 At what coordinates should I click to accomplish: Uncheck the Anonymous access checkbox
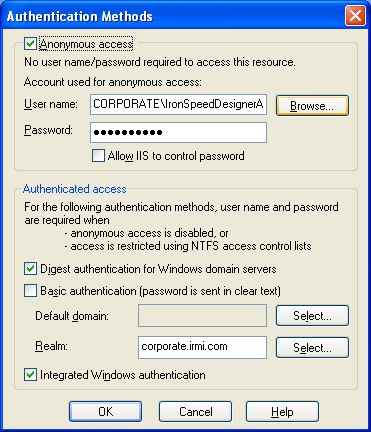tap(30, 44)
